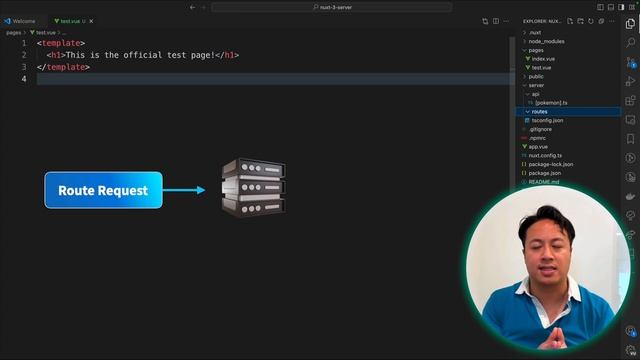The height and width of the screenshot is (360, 640).
Task: Open app.vue in Explorer
Action: pos(538,147)
